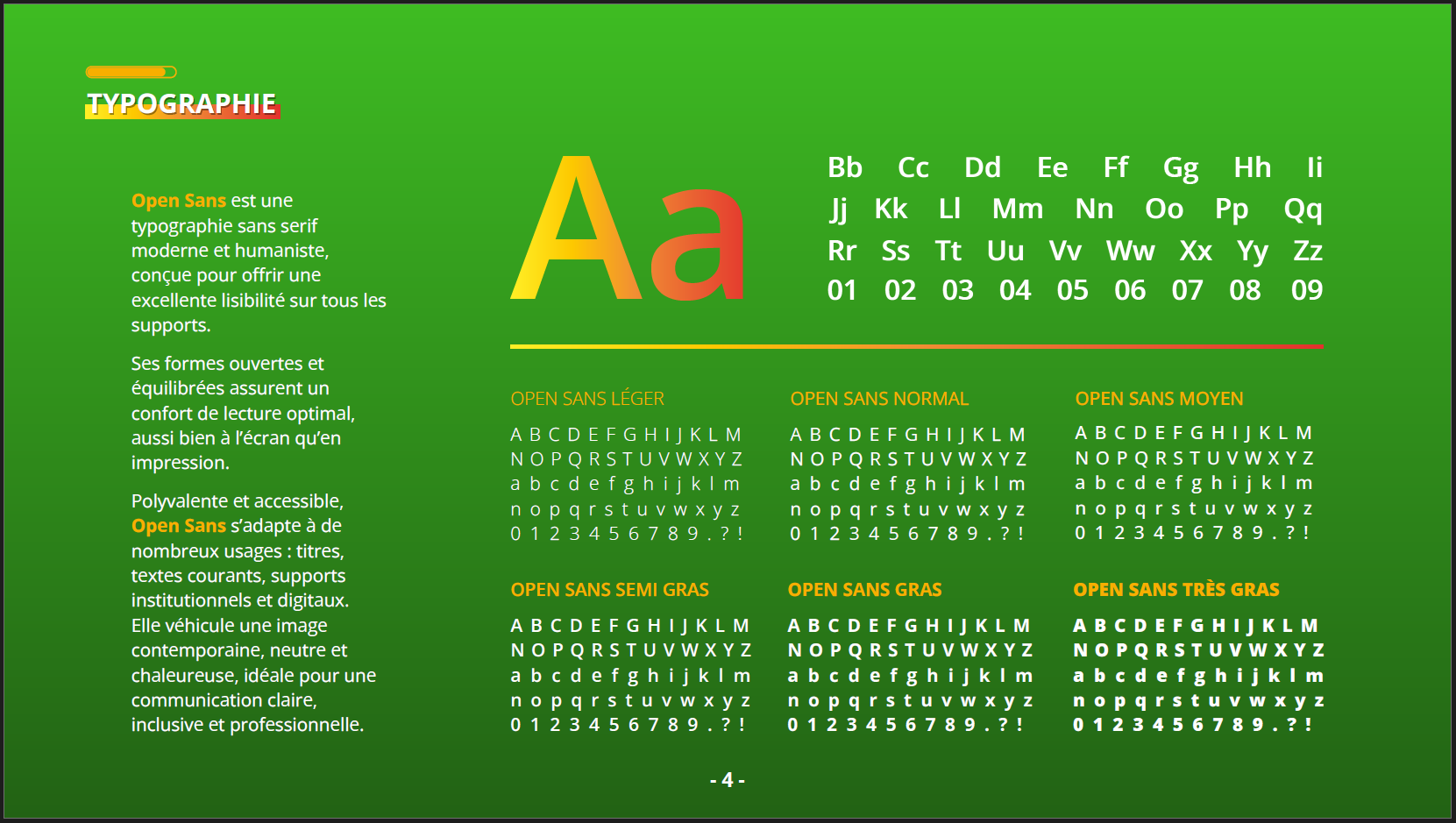Click the 'Rr' letter pair

[x=842, y=251]
